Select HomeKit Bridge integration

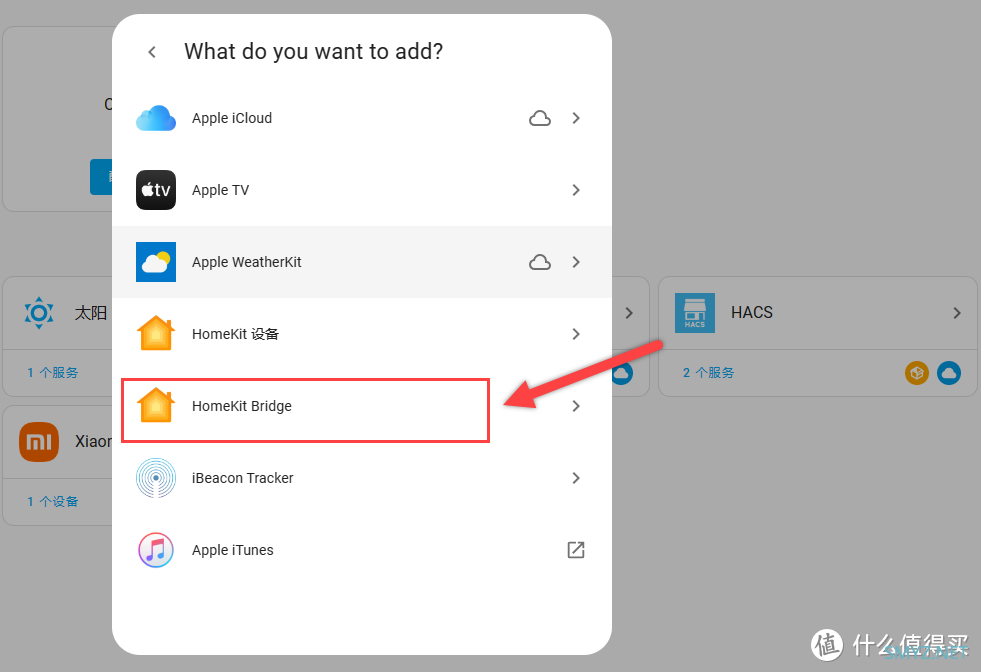pyautogui.click(x=362, y=406)
